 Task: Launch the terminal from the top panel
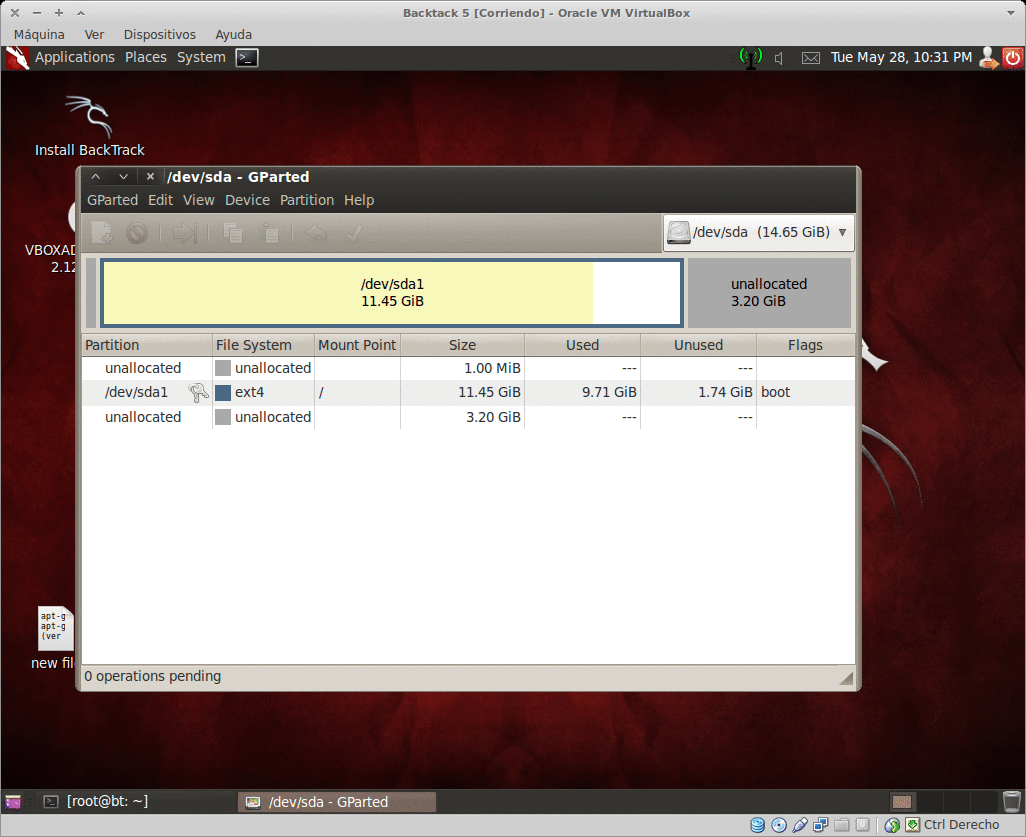coord(247,58)
